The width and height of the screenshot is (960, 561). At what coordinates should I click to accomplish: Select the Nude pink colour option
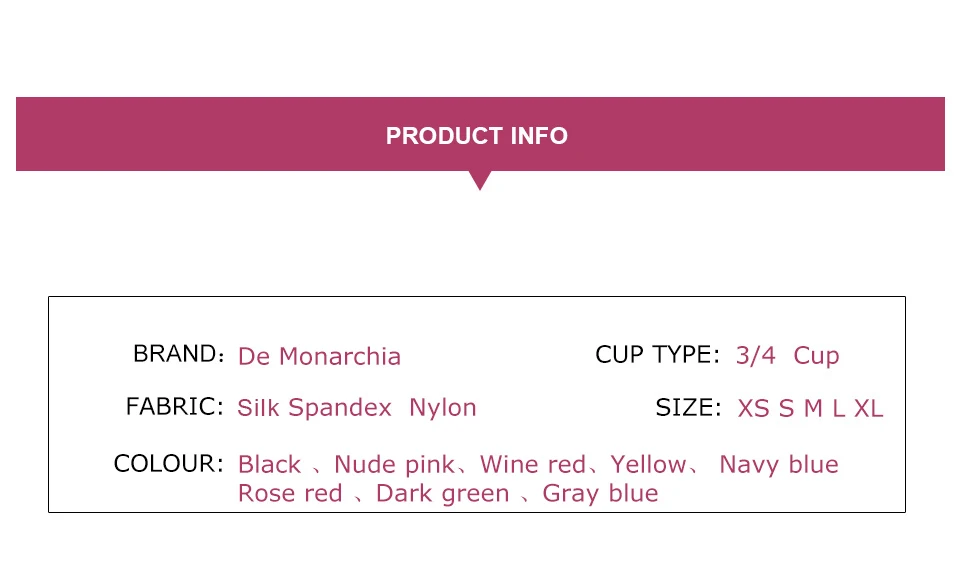coord(393,465)
